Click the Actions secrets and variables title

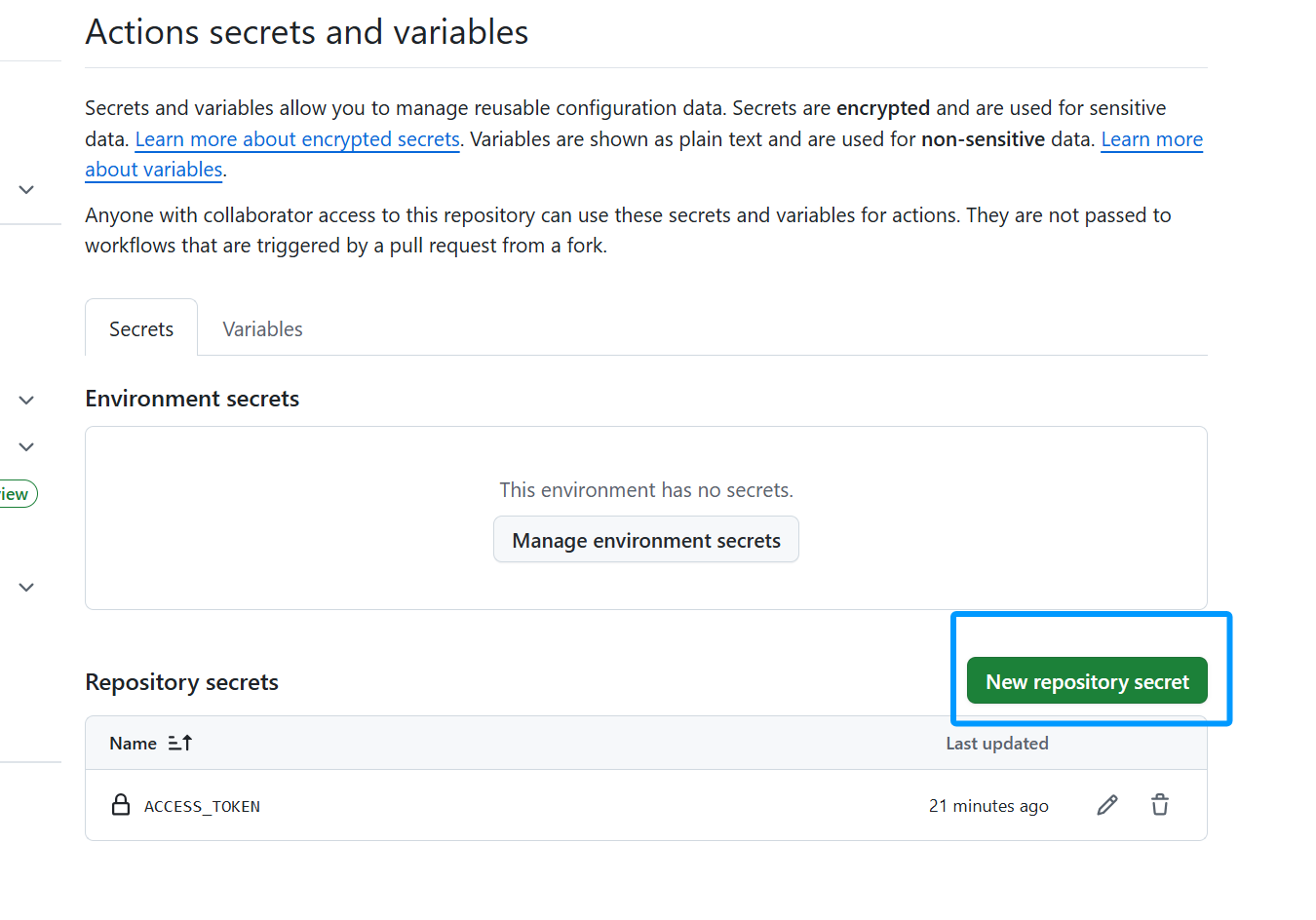[306, 32]
